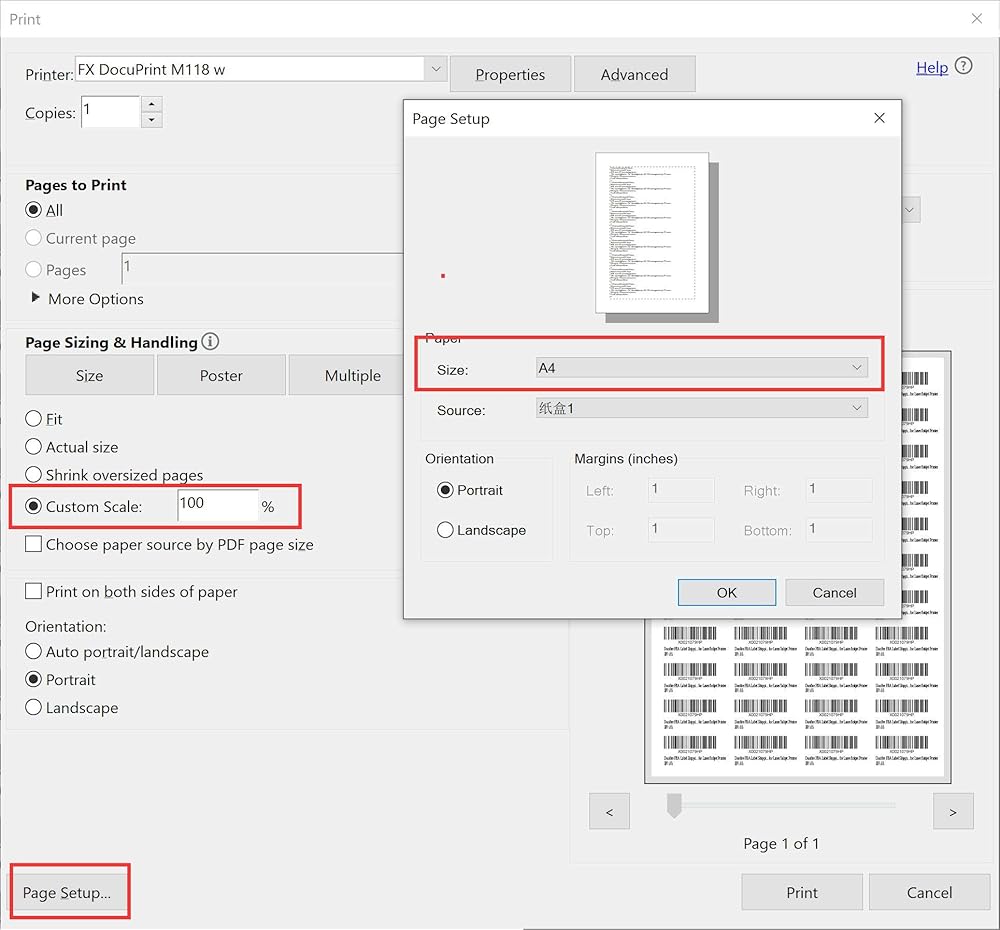Click the Page Sizing info icon
Viewport: 1000px width, 930px height.
click(210, 342)
